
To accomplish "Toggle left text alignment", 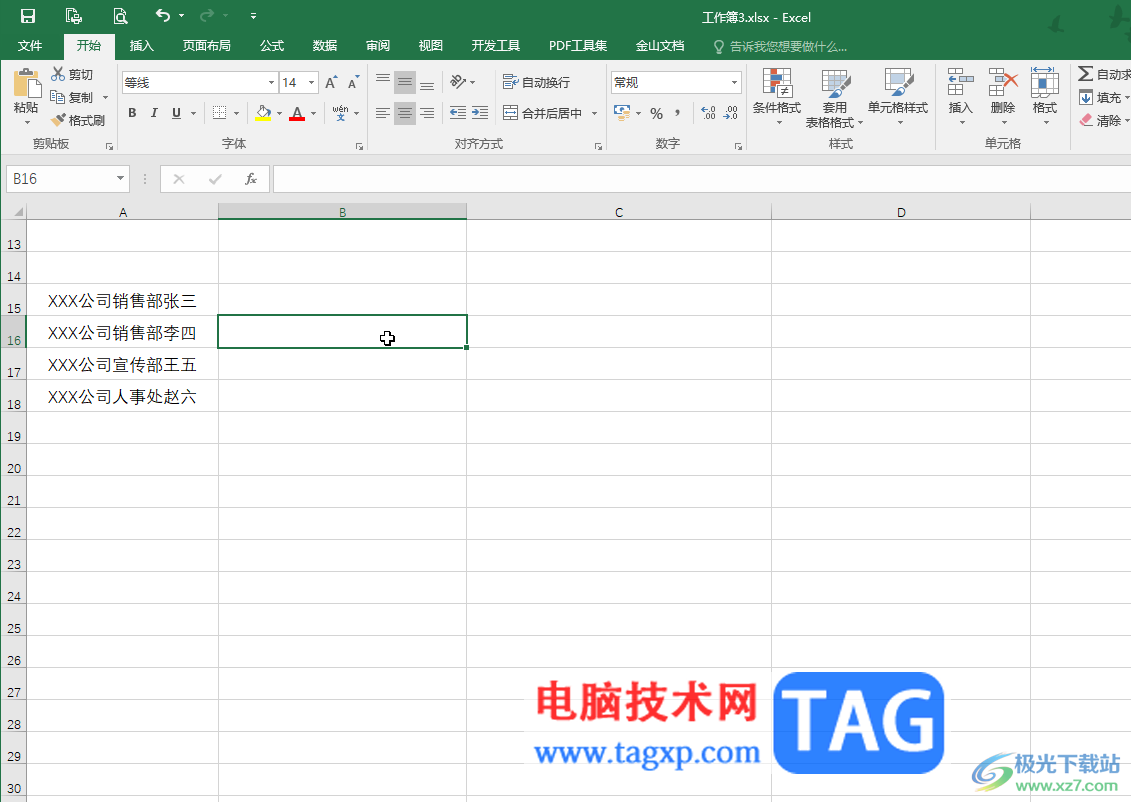I will pyautogui.click(x=383, y=113).
